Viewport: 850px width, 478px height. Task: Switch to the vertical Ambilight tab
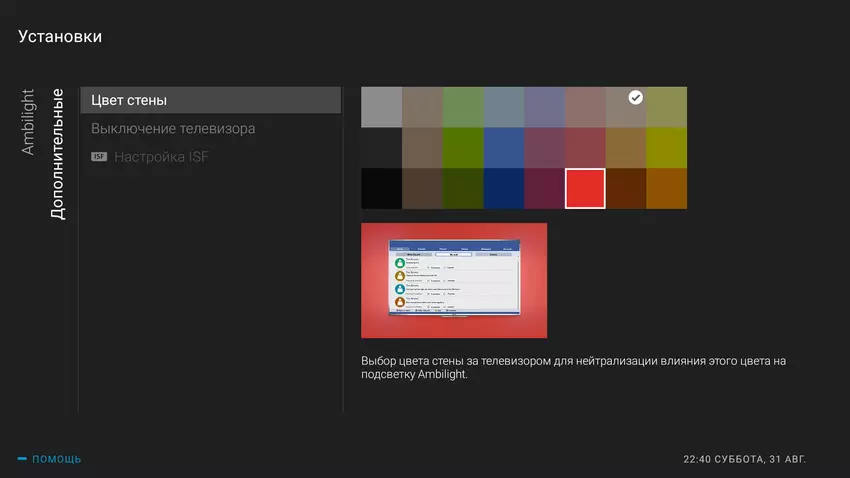coord(28,121)
